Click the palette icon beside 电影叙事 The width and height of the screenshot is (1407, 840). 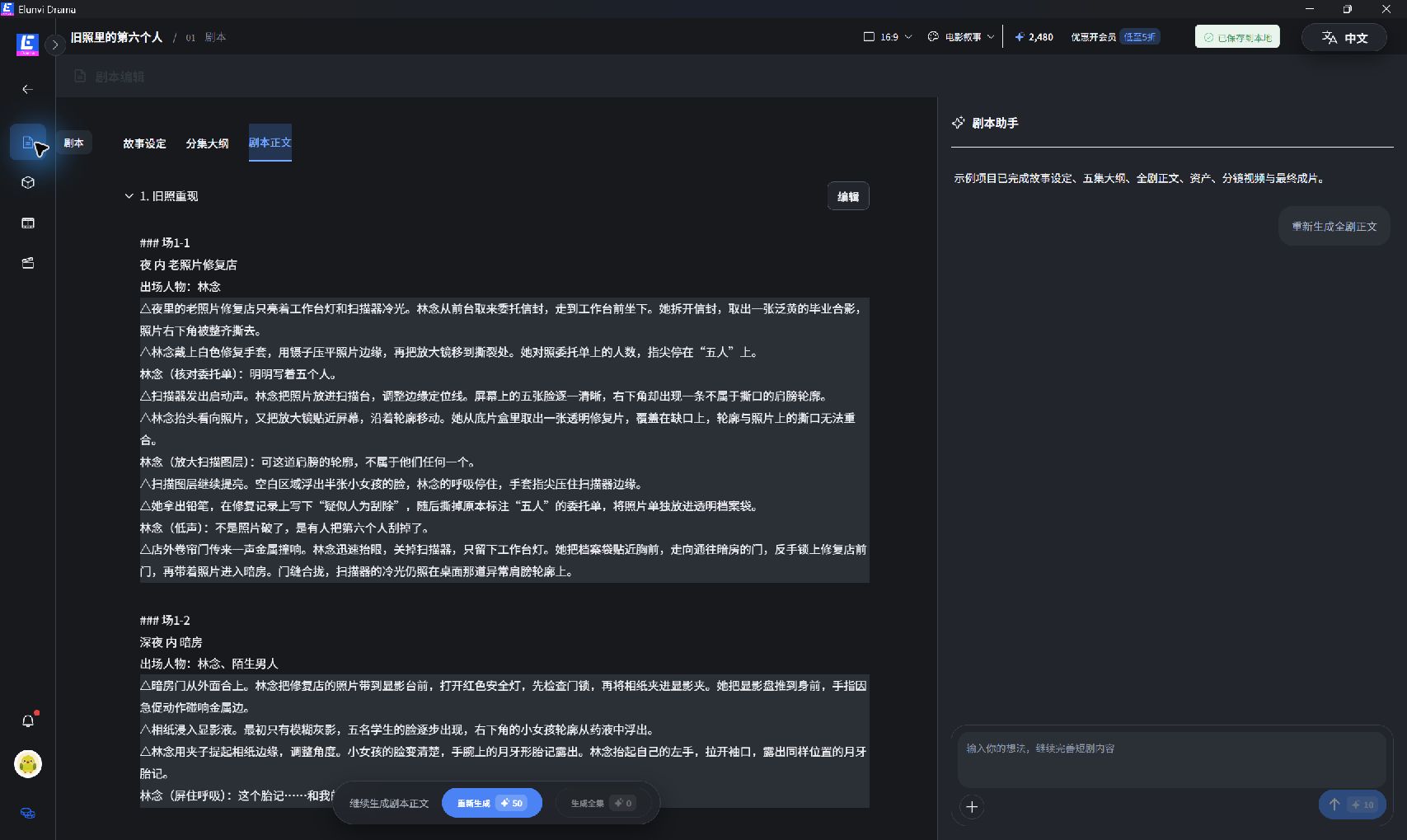[x=933, y=37]
